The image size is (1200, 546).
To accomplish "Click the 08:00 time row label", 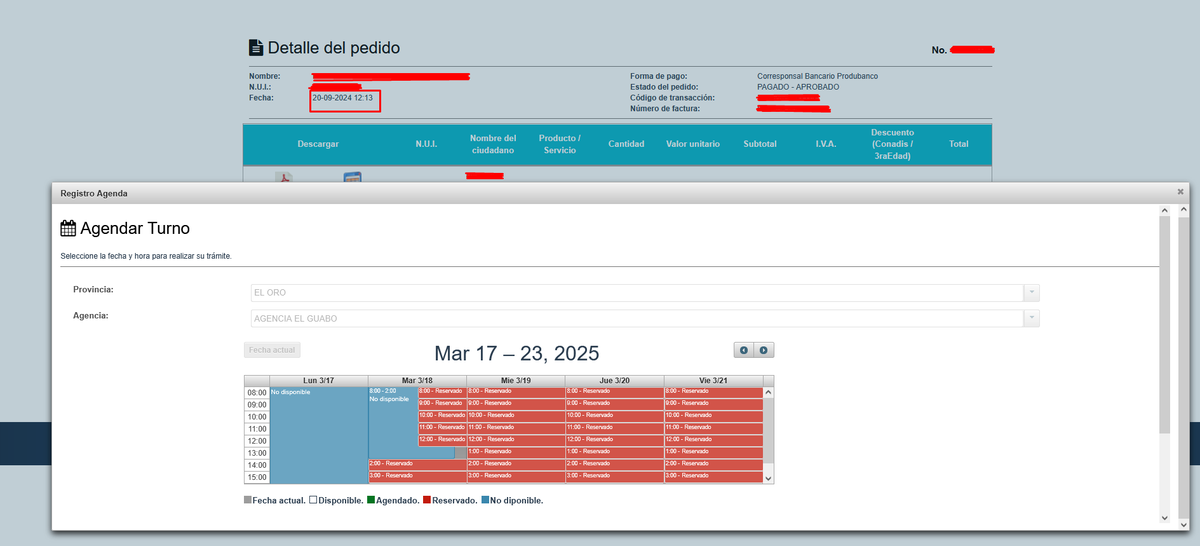I will (257, 393).
